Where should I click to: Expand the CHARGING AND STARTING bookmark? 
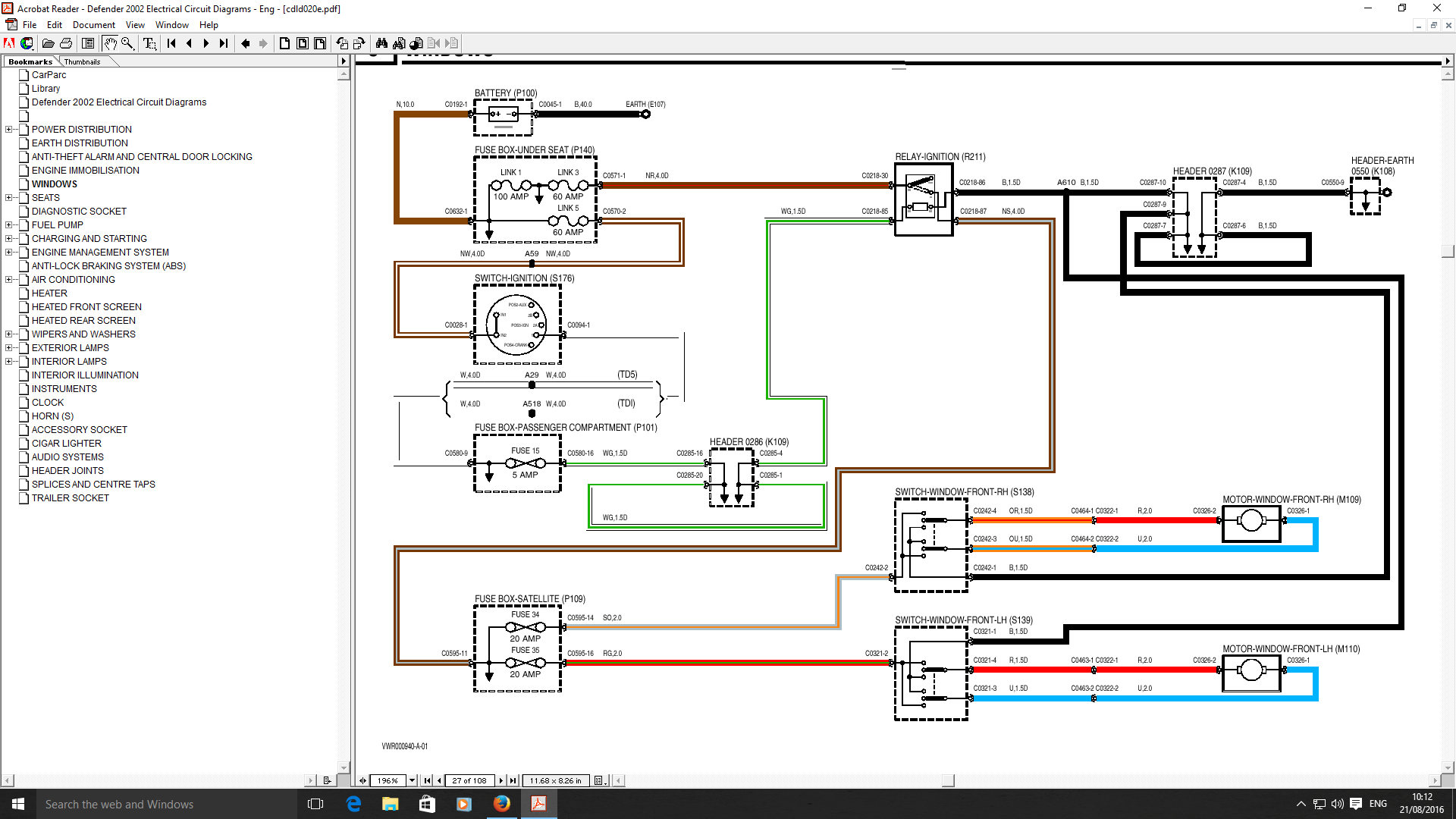8,239
